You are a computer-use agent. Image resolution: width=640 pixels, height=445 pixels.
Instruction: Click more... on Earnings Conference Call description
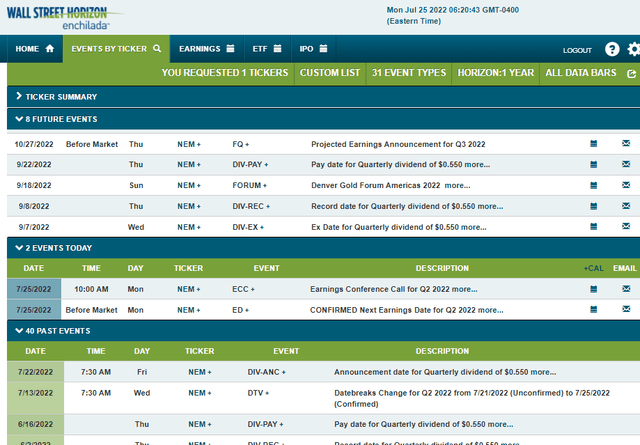pyautogui.click(x=464, y=289)
